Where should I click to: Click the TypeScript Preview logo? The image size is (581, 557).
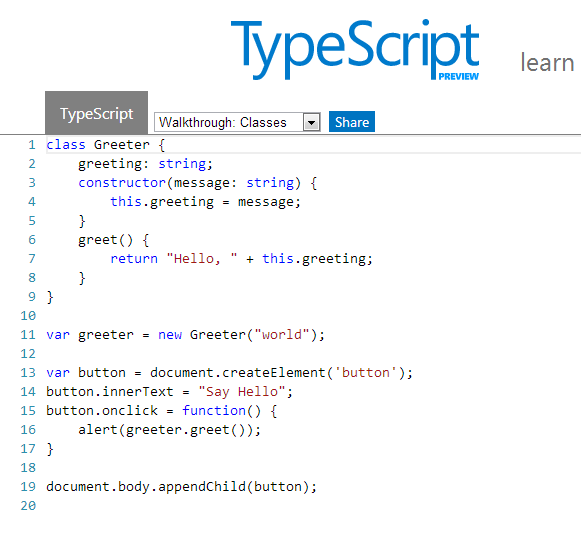355,49
